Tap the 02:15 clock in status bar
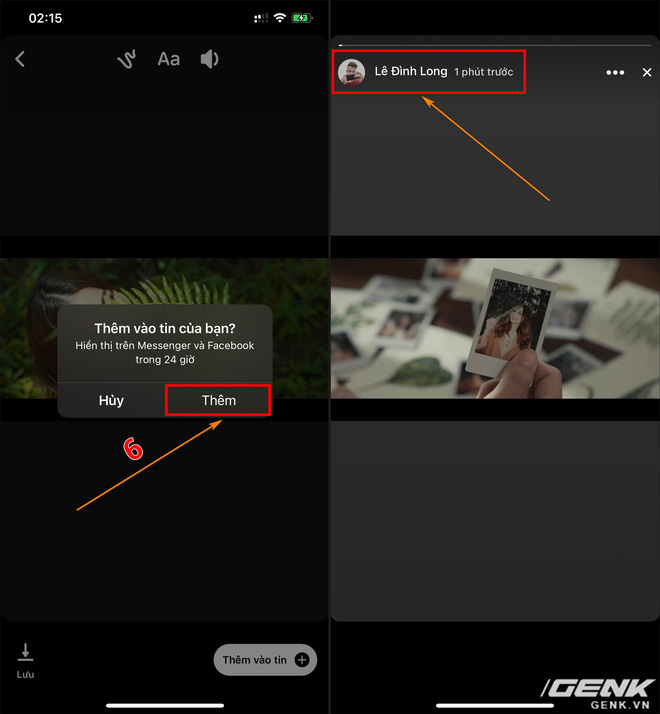The width and height of the screenshot is (660, 714). coord(45,18)
